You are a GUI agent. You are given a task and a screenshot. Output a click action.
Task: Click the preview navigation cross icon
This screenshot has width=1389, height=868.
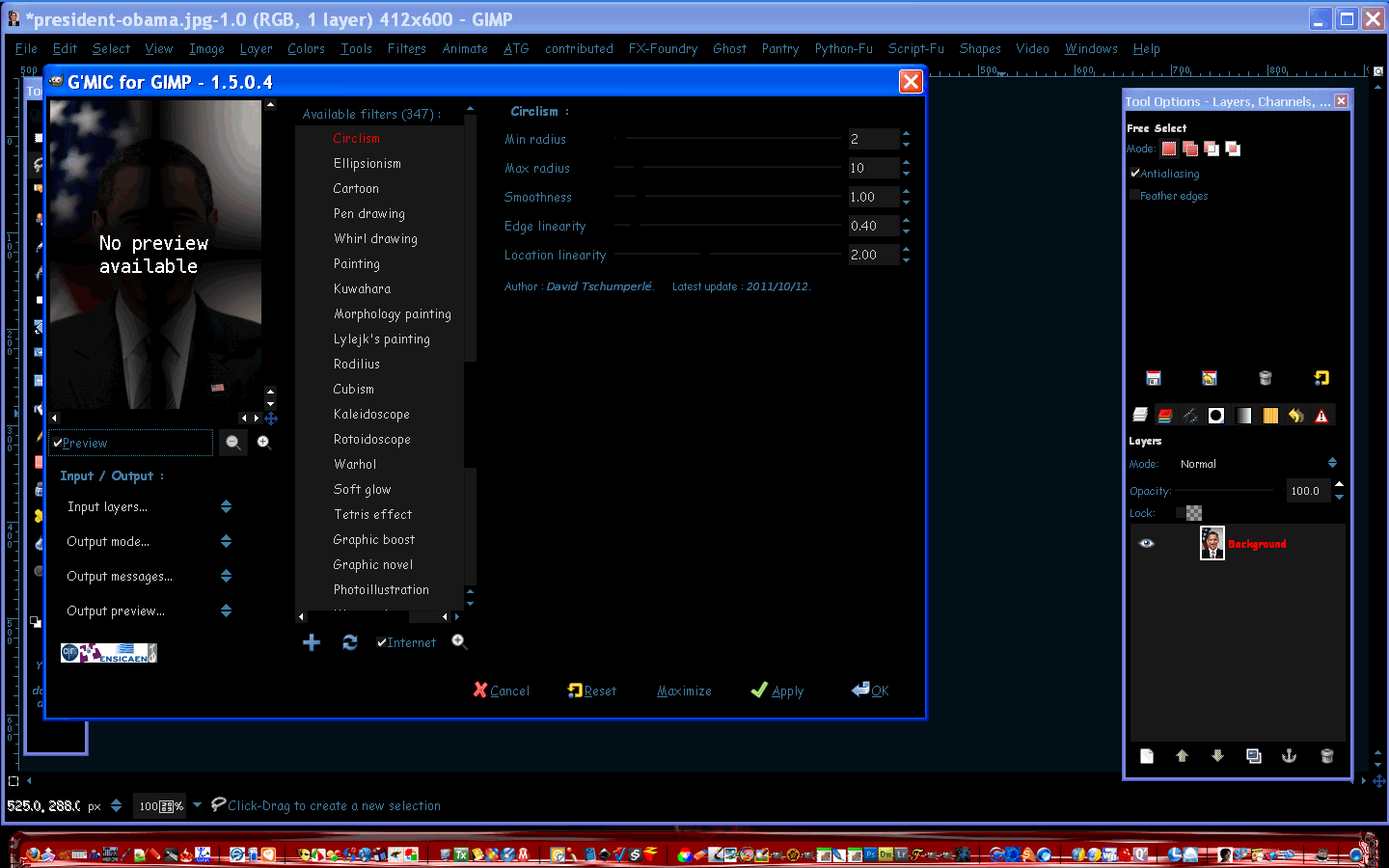(x=271, y=419)
